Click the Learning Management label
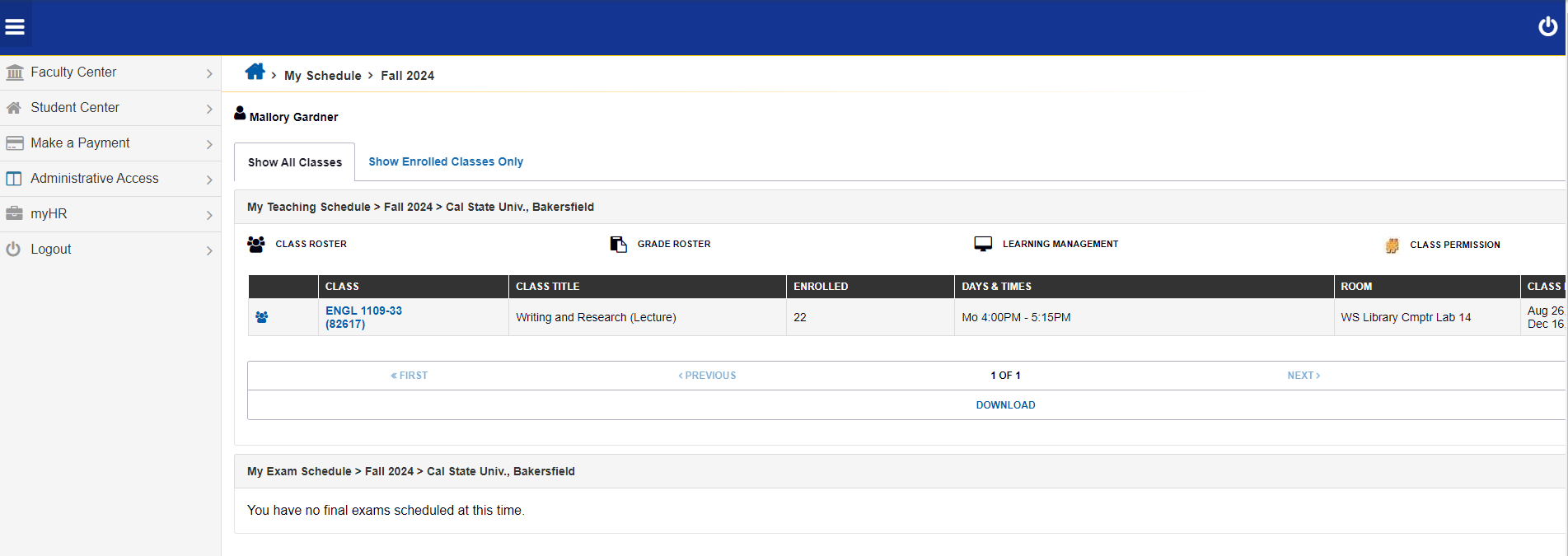Image resolution: width=1568 pixels, height=556 pixels. pos(1060,244)
